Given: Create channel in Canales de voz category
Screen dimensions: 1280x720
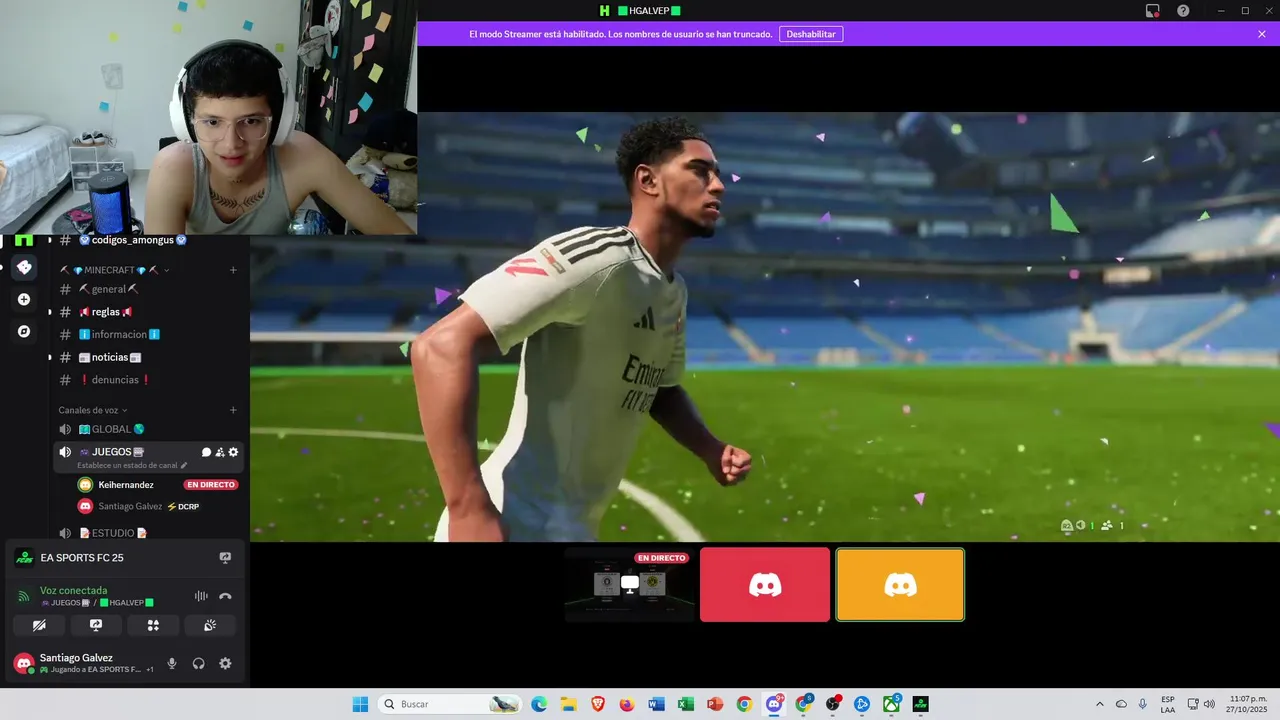Looking at the screenshot, I should pyautogui.click(x=233, y=410).
